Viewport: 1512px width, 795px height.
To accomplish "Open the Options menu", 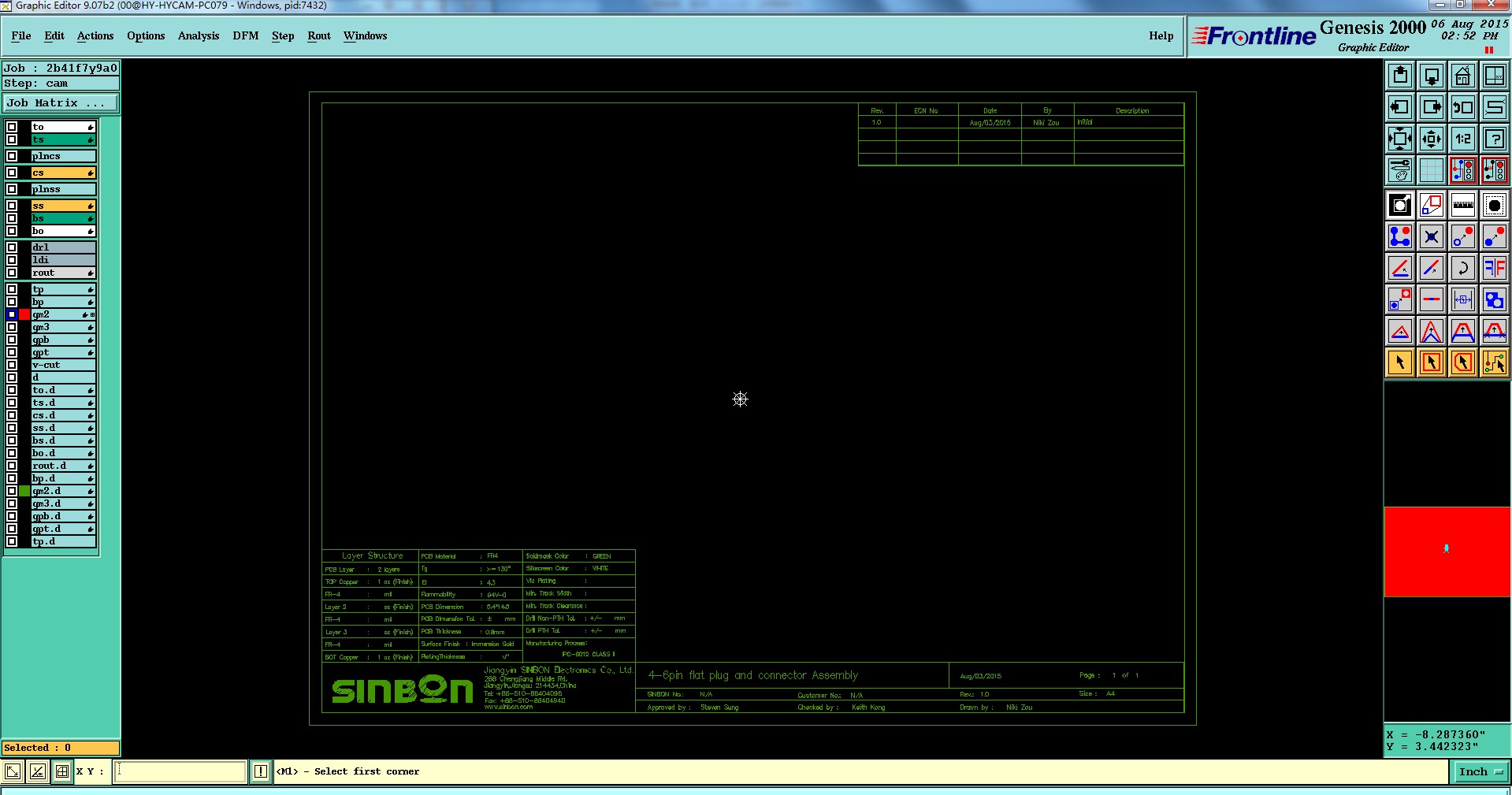I will [146, 35].
